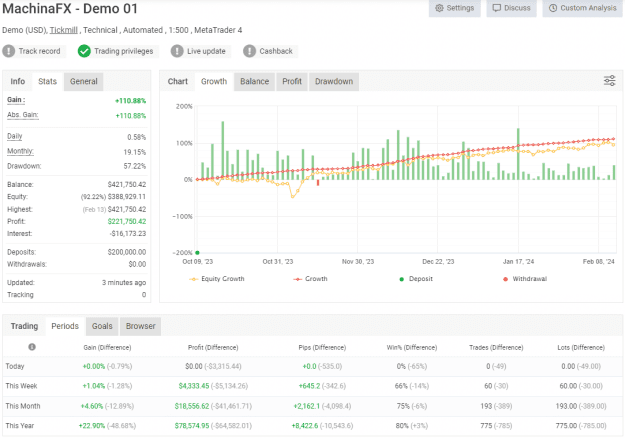This screenshot has height=438, width=625.
Task: Click the Win% (Difference) column header
Action: click(412, 348)
